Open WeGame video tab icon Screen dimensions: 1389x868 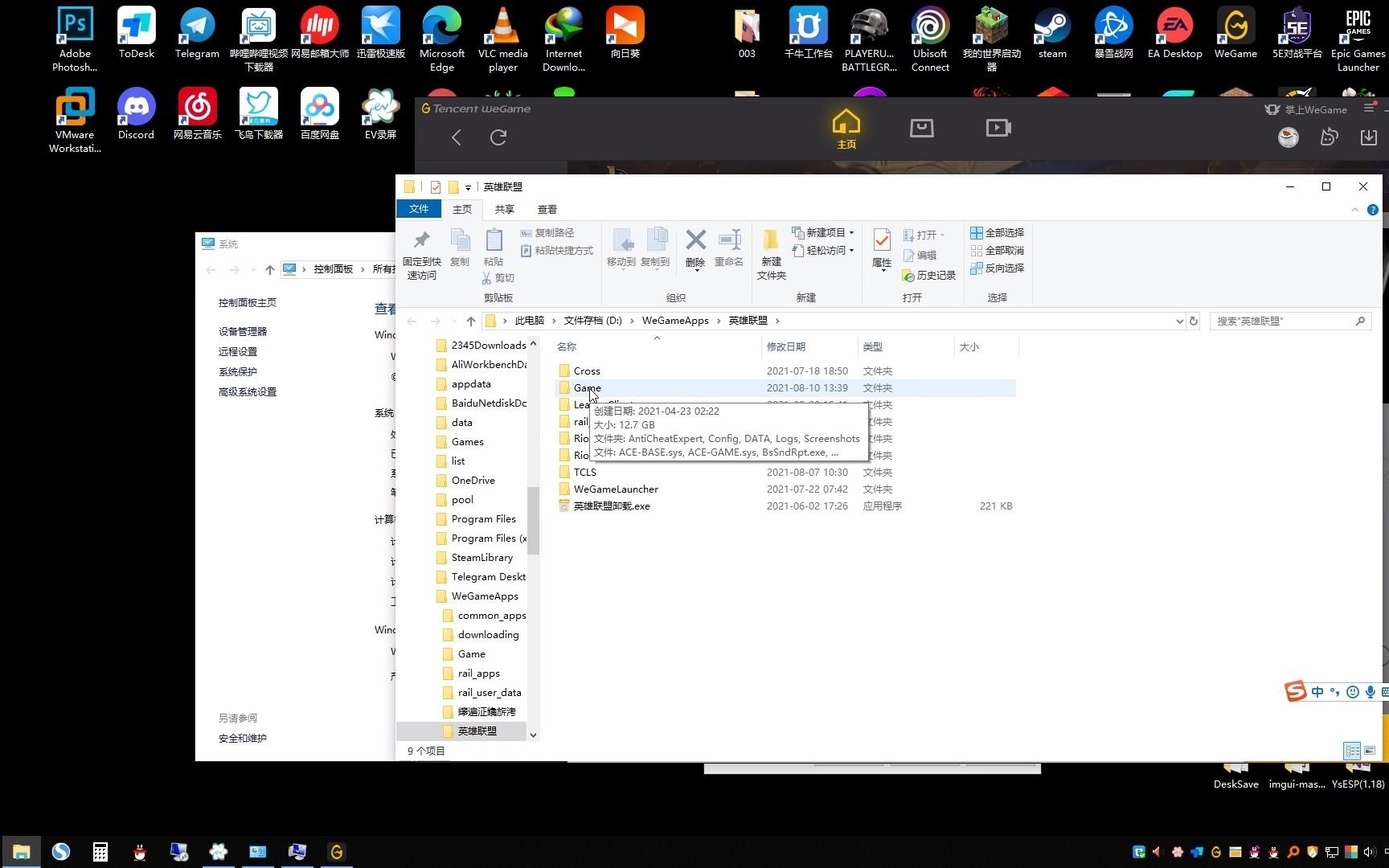(998, 127)
